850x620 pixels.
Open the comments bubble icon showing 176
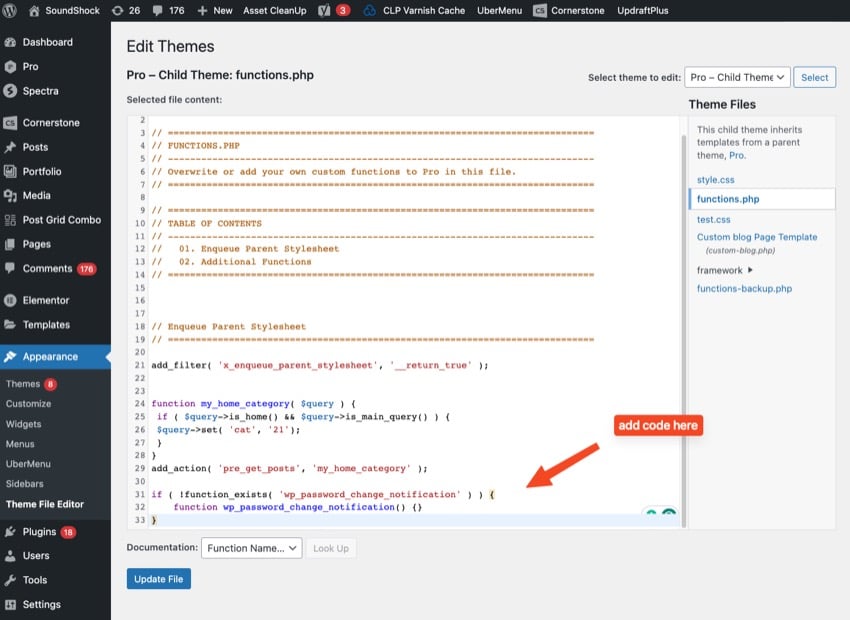(156, 10)
